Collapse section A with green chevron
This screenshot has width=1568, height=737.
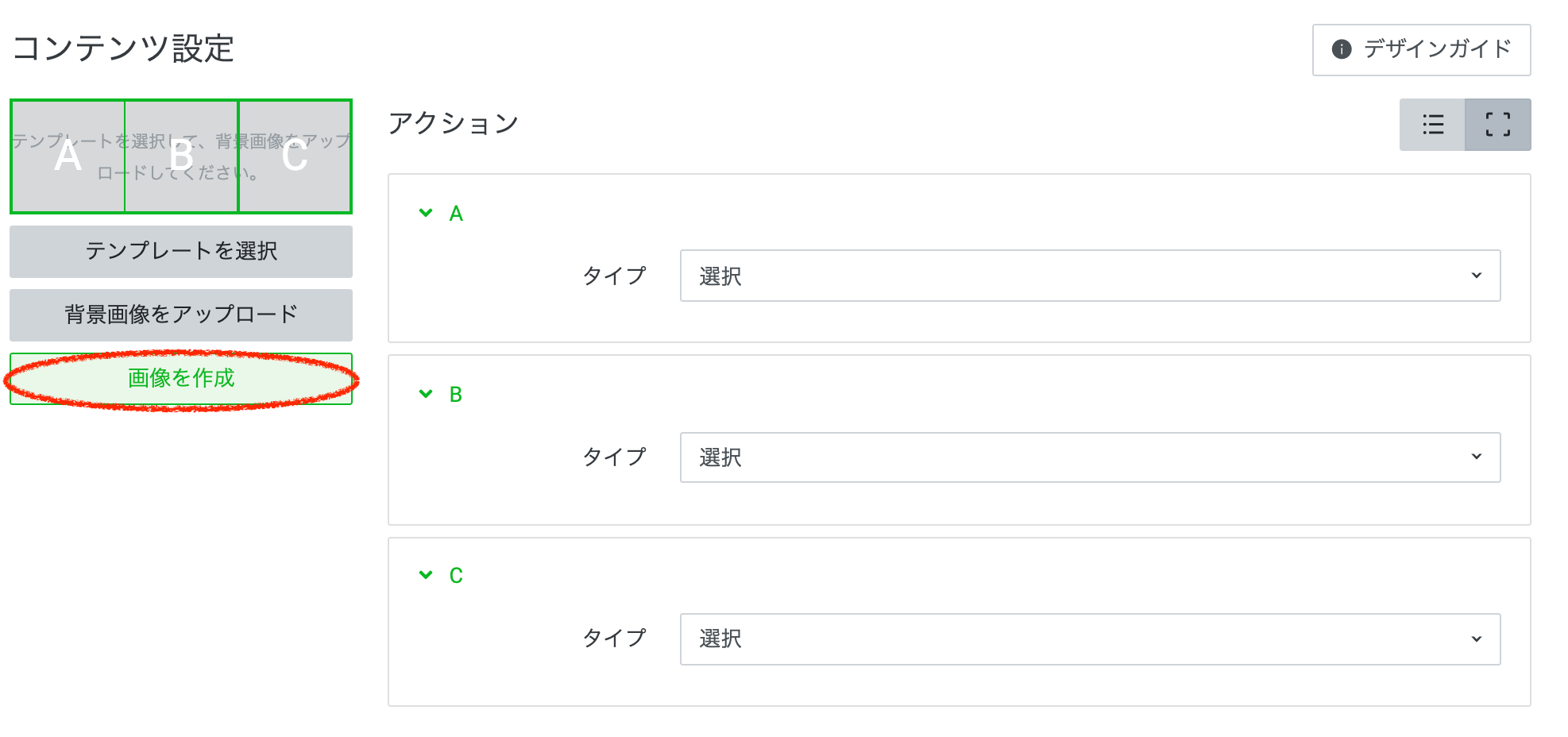(x=426, y=213)
